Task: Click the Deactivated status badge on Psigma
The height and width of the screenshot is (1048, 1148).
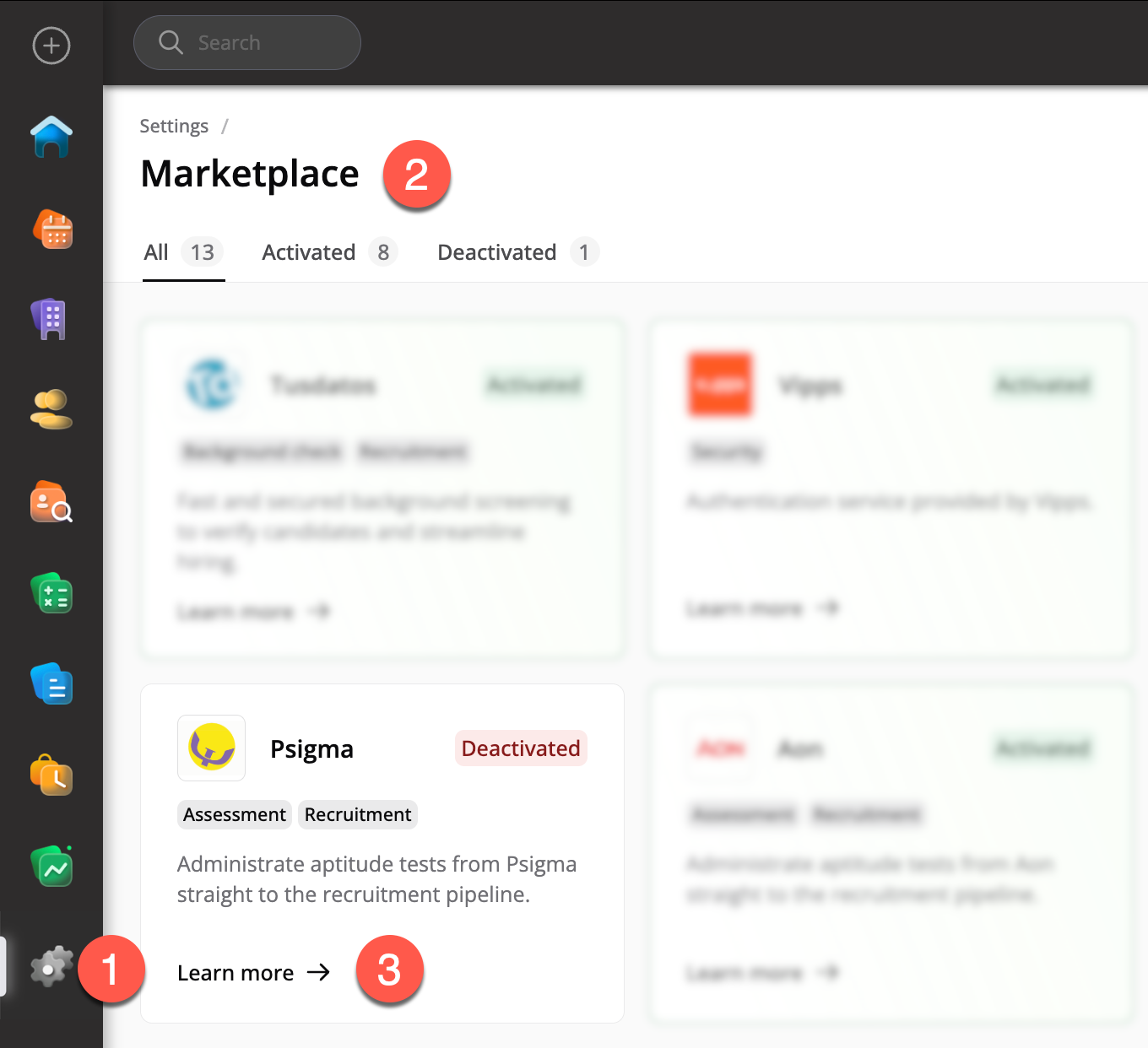Action: point(521,748)
